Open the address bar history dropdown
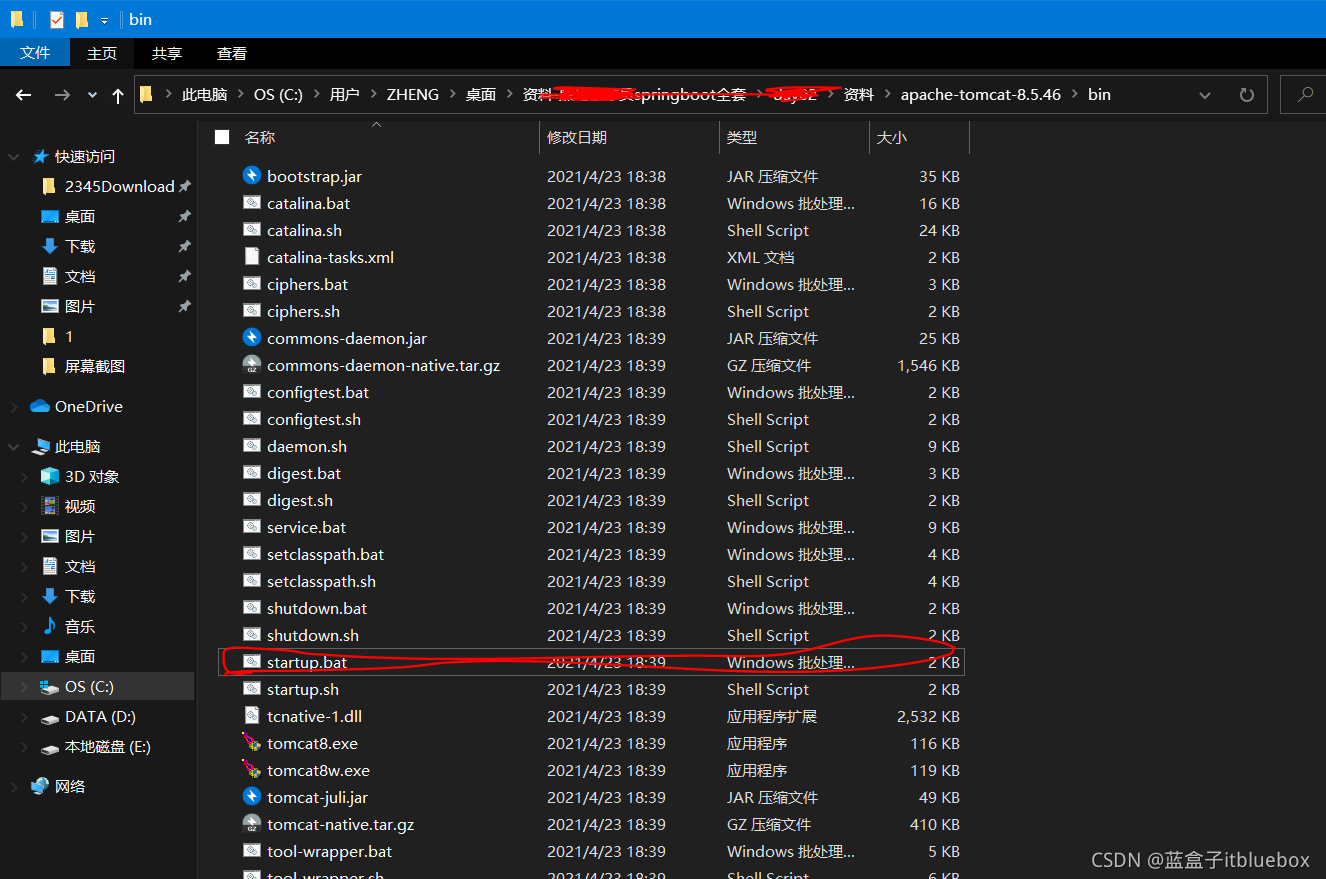The image size is (1326, 879). click(1205, 95)
